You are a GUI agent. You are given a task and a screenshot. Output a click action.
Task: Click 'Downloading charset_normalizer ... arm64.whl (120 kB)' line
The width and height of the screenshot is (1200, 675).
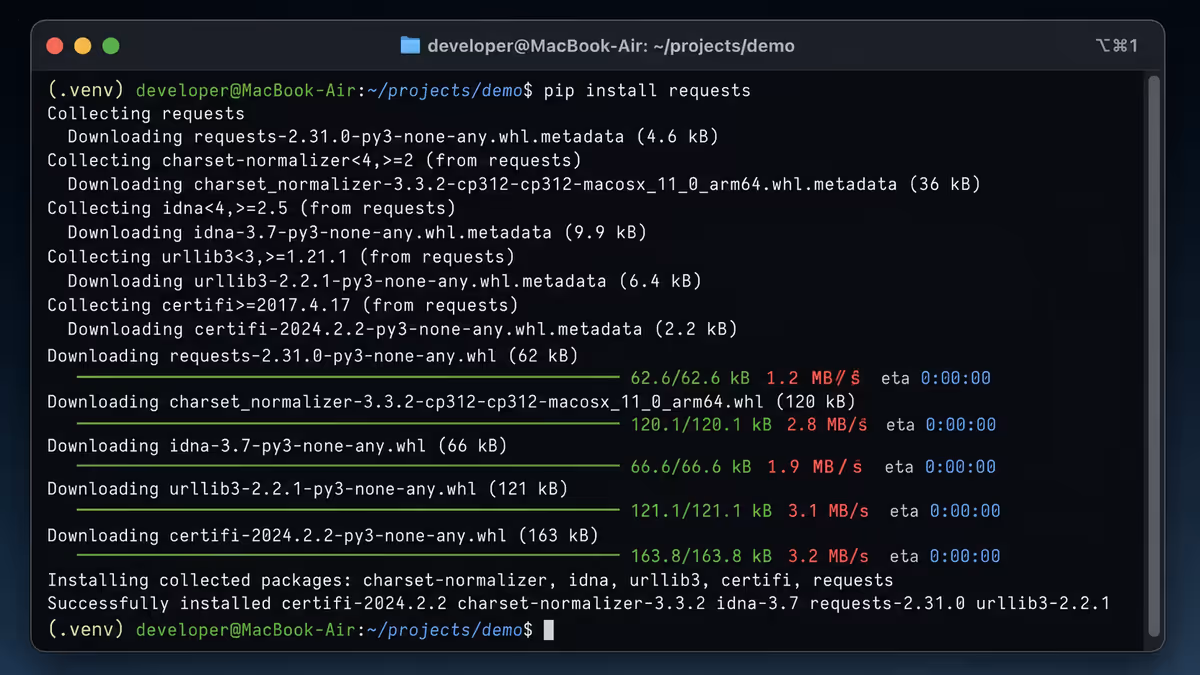pyautogui.click(x=451, y=402)
